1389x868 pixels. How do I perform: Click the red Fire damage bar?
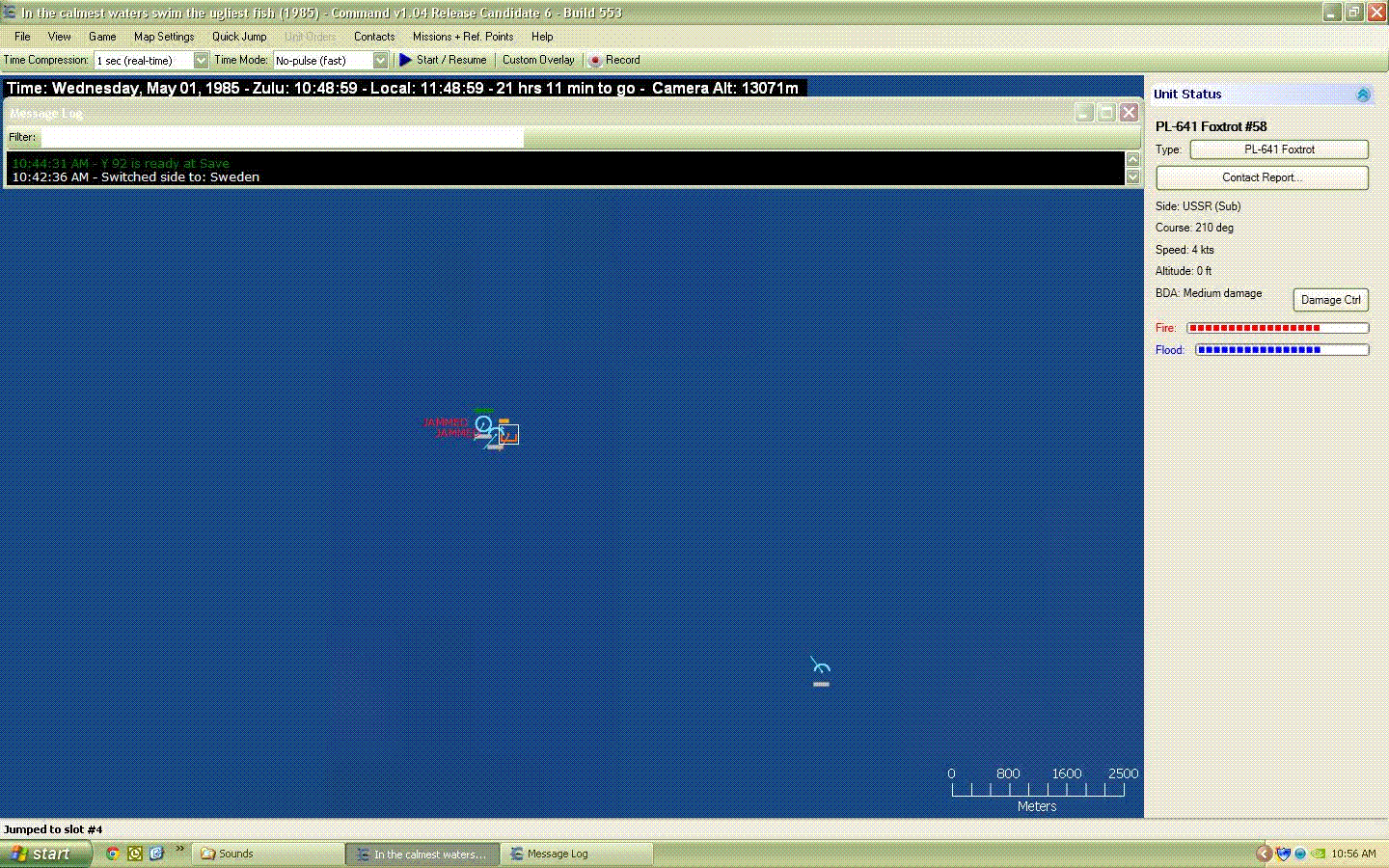tap(1277, 328)
